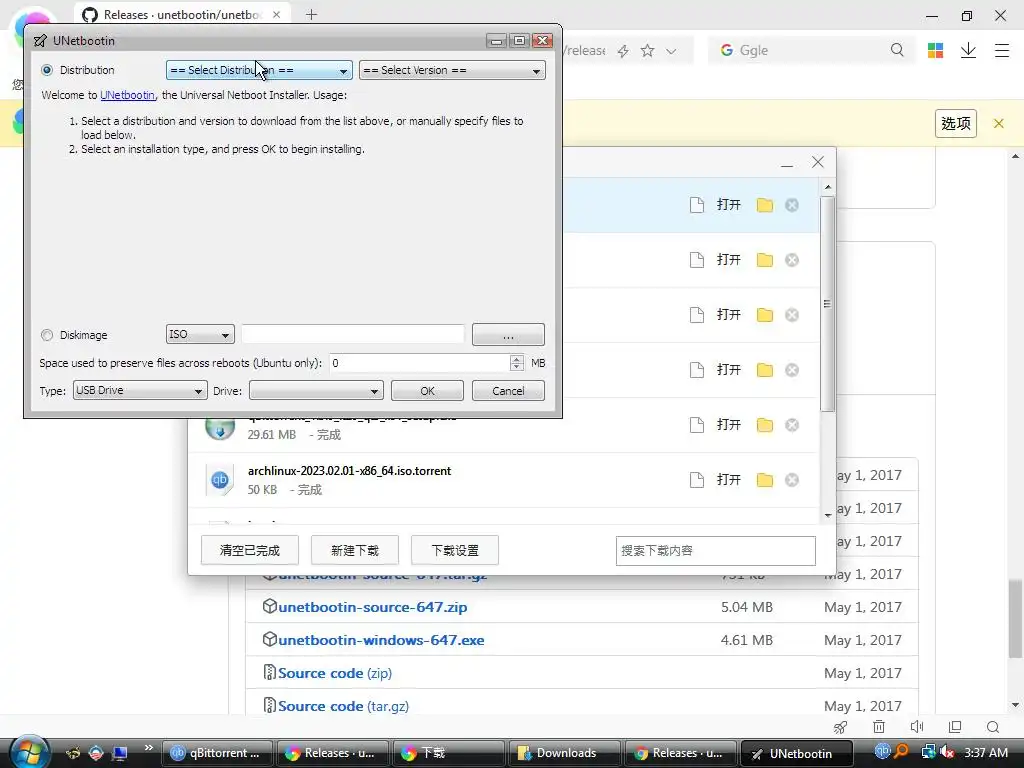Click Cancel in the UNetbootin dialog
1024x768 pixels.
point(508,391)
